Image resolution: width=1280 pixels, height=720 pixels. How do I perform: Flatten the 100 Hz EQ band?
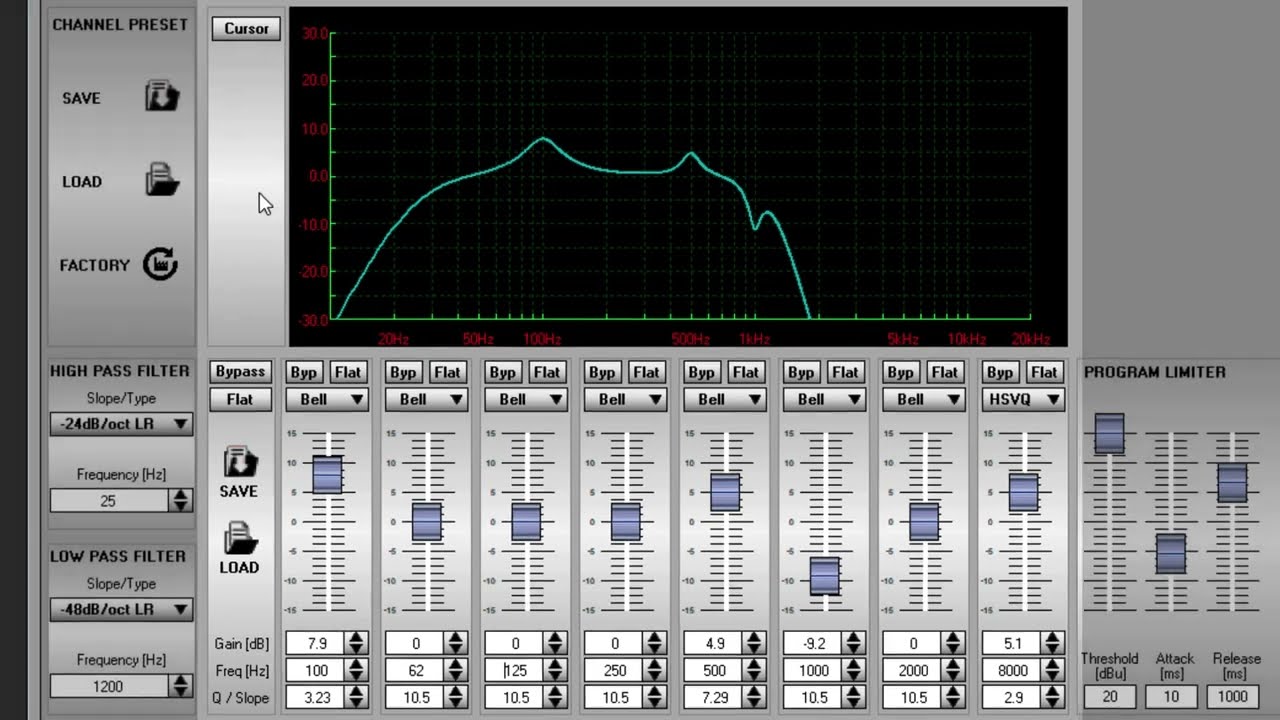click(x=348, y=372)
